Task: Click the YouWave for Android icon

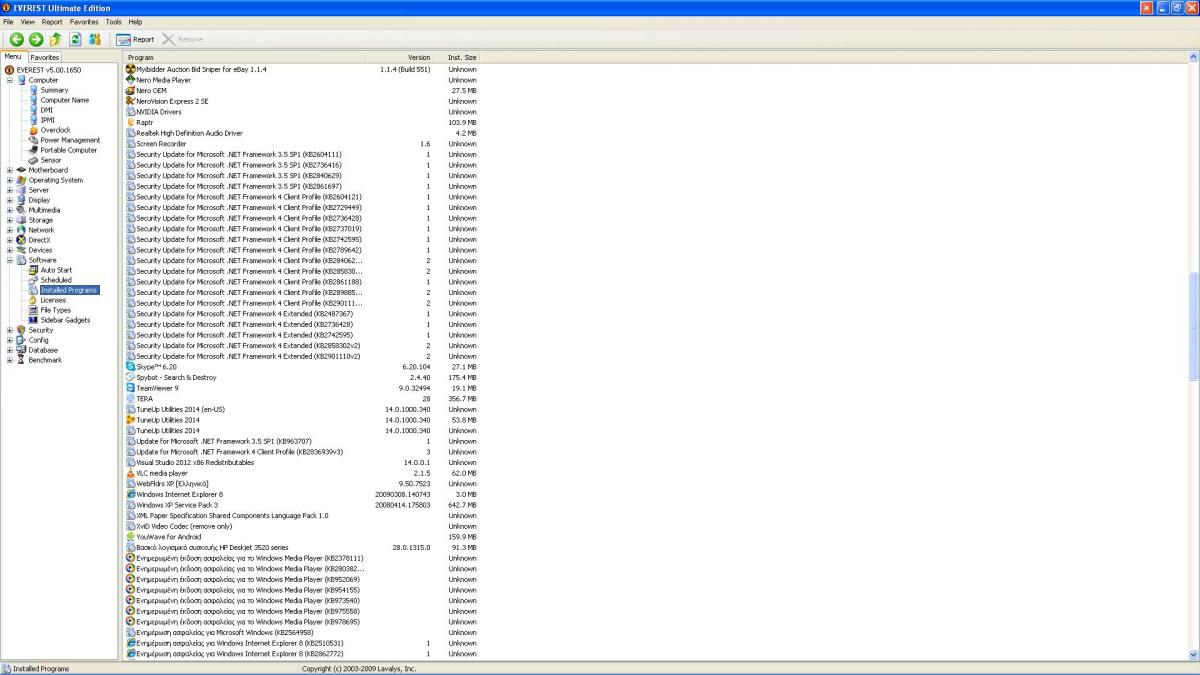Action: 130,537
